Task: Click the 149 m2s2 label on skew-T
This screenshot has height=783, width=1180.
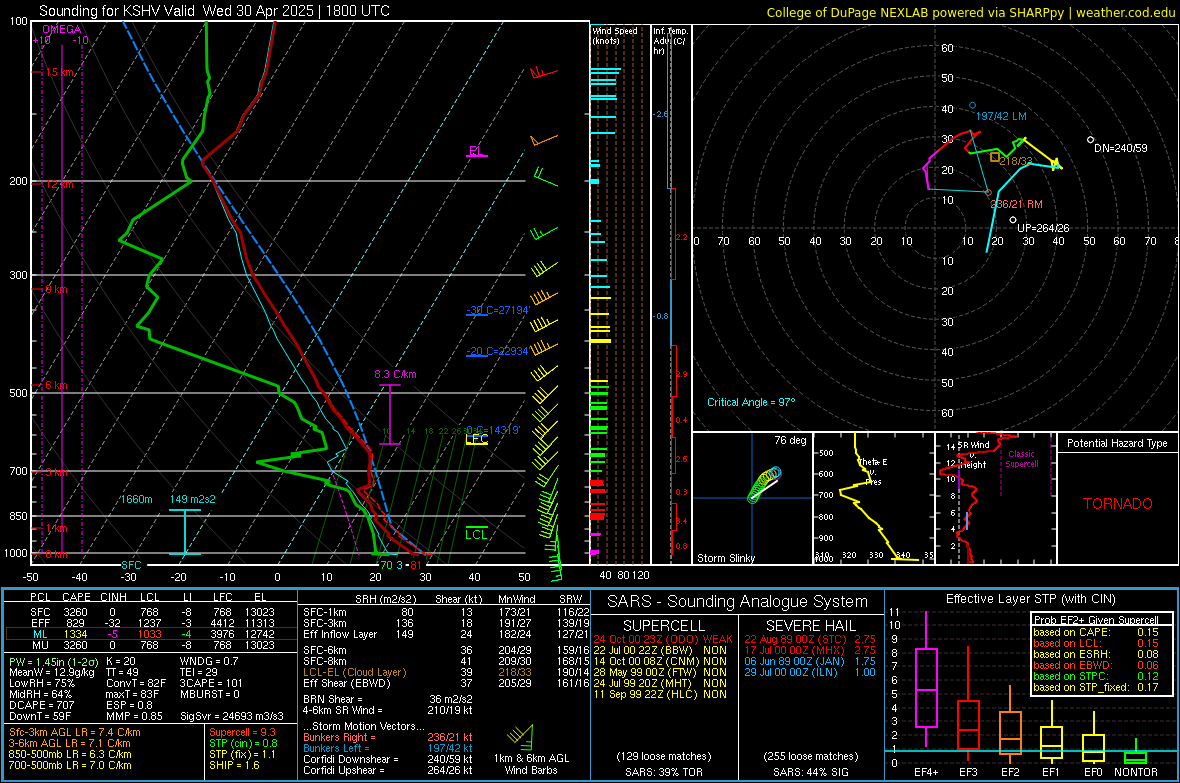Action: (193, 499)
